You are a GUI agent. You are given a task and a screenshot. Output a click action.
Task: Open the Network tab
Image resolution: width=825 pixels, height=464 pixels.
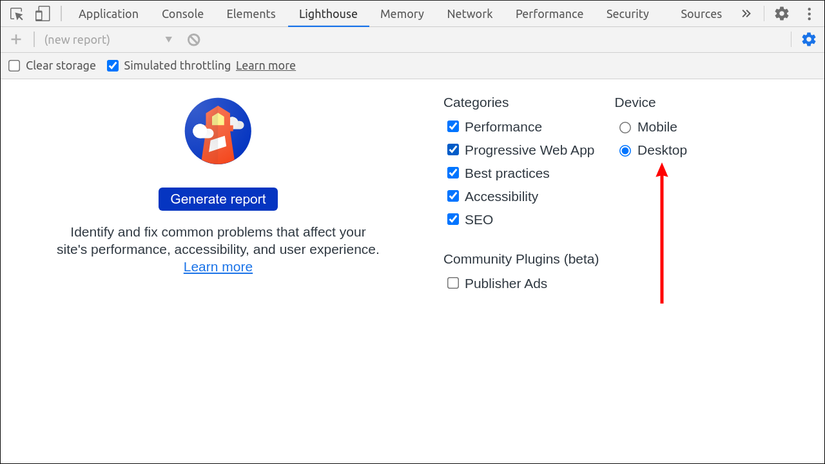(470, 14)
